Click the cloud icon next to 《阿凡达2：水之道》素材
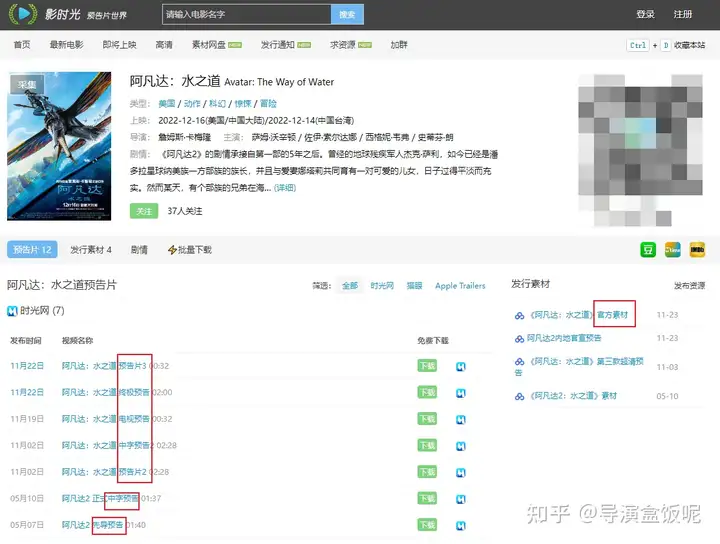Image resolution: width=720 pixels, height=544 pixels. 519,396
